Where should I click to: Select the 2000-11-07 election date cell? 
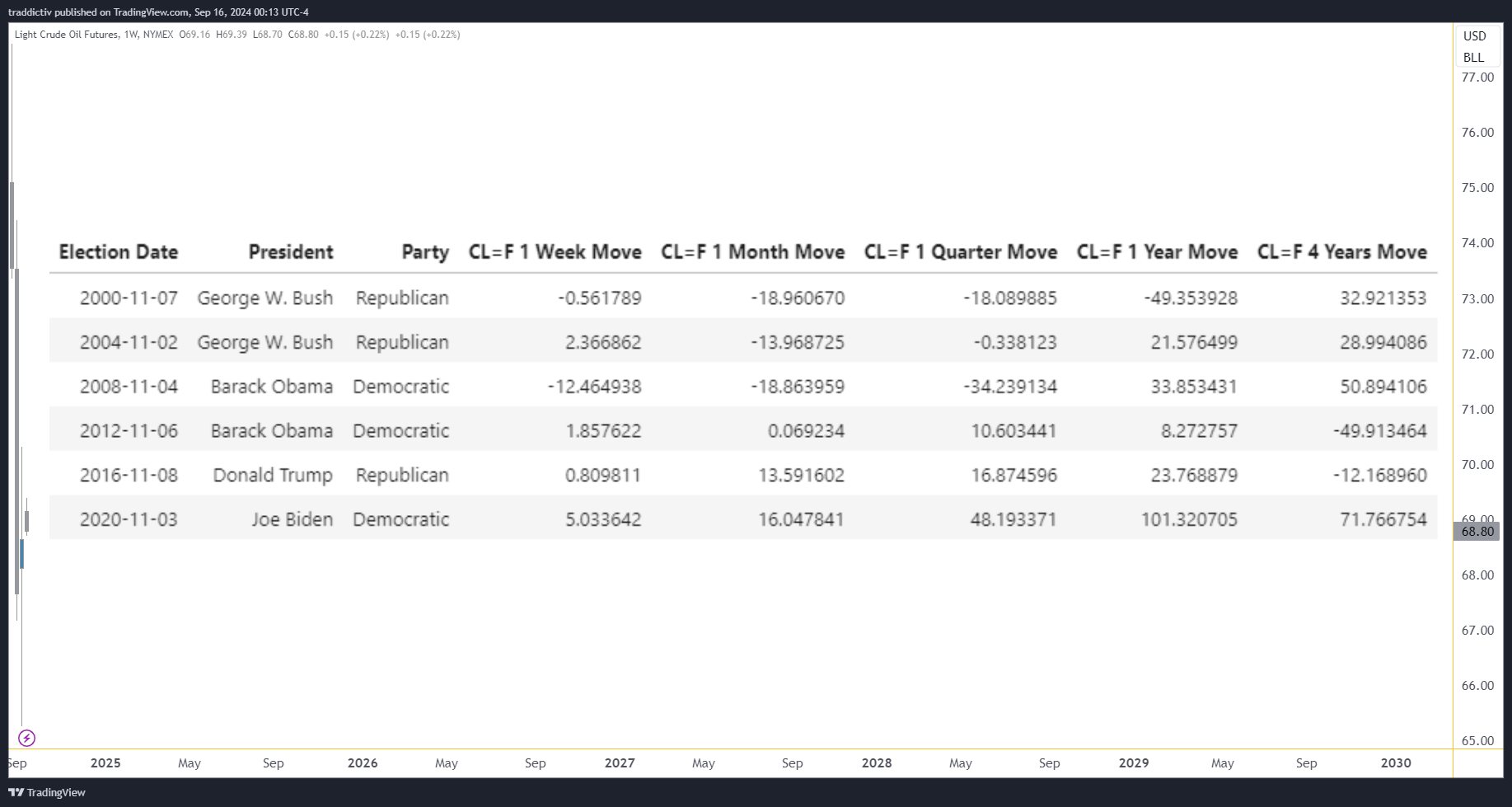point(129,298)
